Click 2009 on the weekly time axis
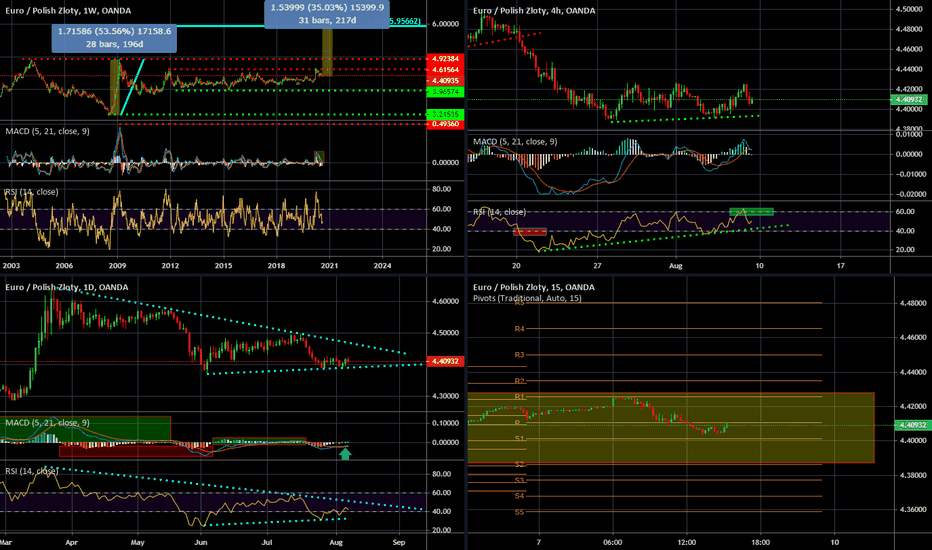Screen dimensions: 932x550 click(x=117, y=266)
